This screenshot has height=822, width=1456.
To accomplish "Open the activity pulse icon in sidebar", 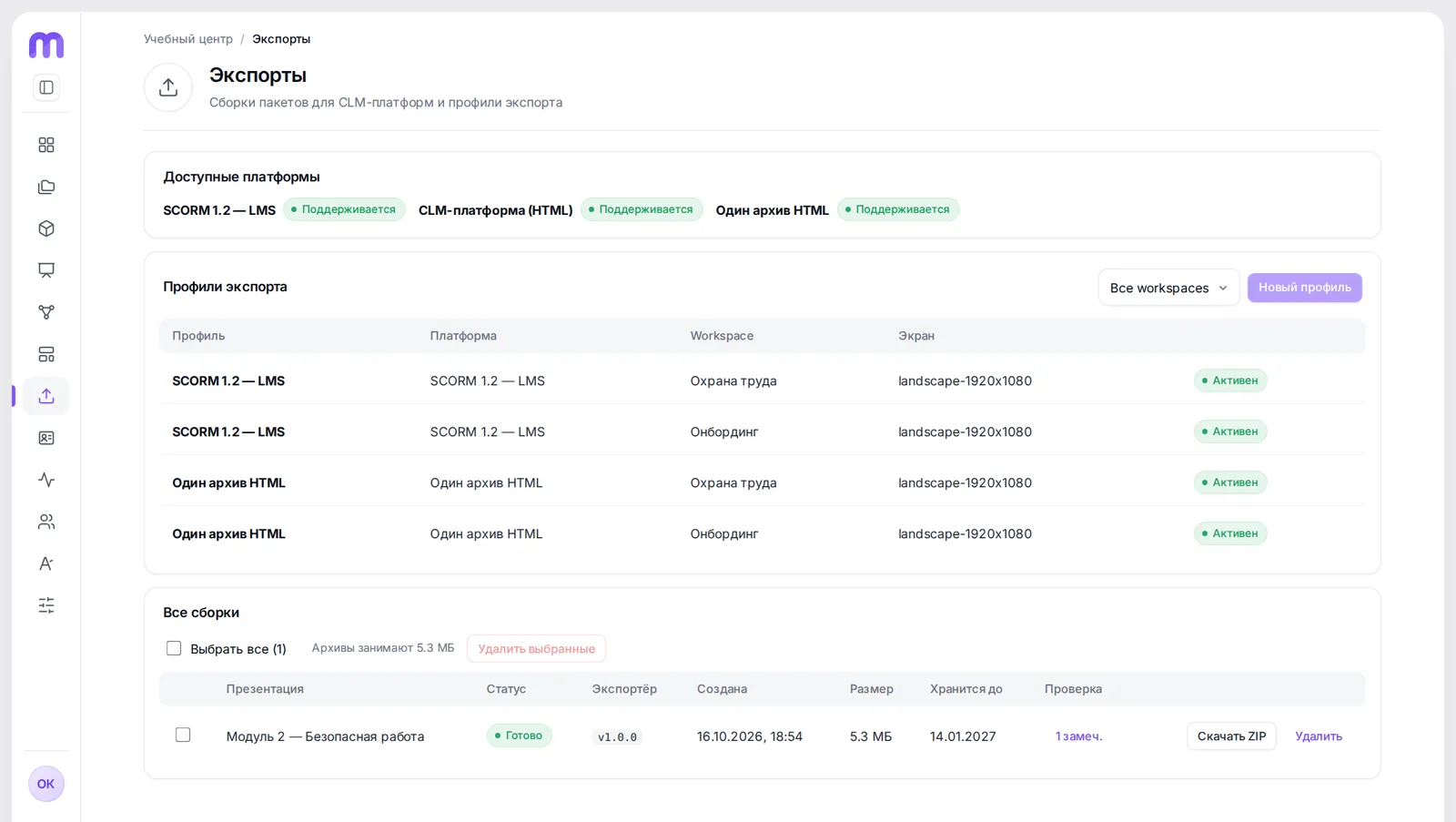I will (x=46, y=480).
